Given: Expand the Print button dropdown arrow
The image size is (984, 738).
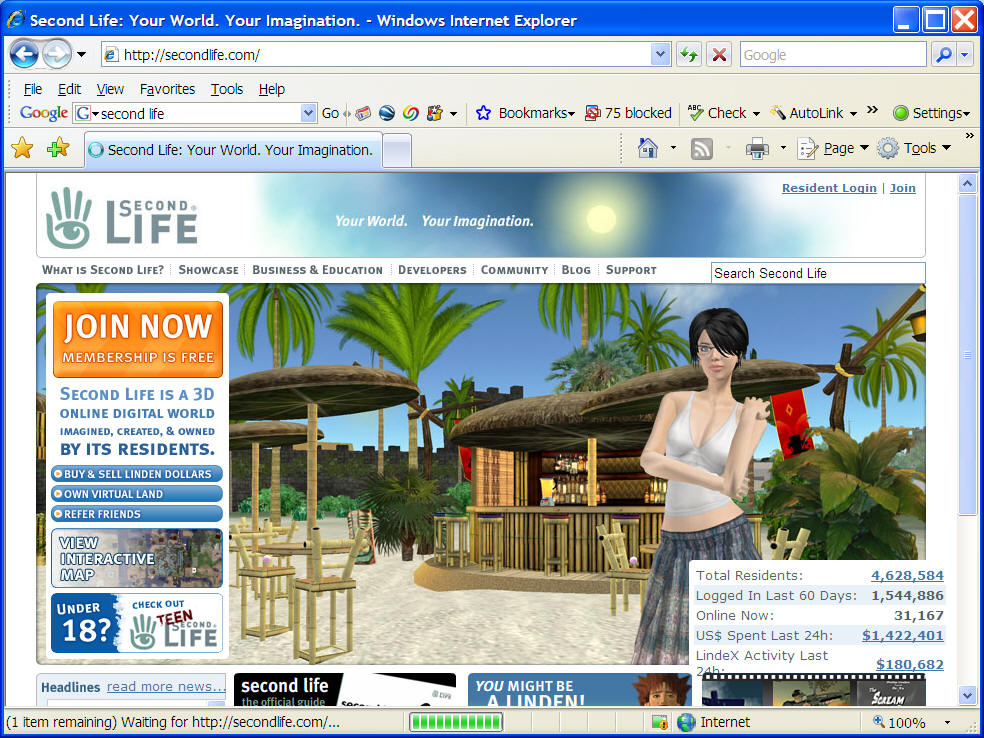Looking at the screenshot, I should [x=783, y=148].
